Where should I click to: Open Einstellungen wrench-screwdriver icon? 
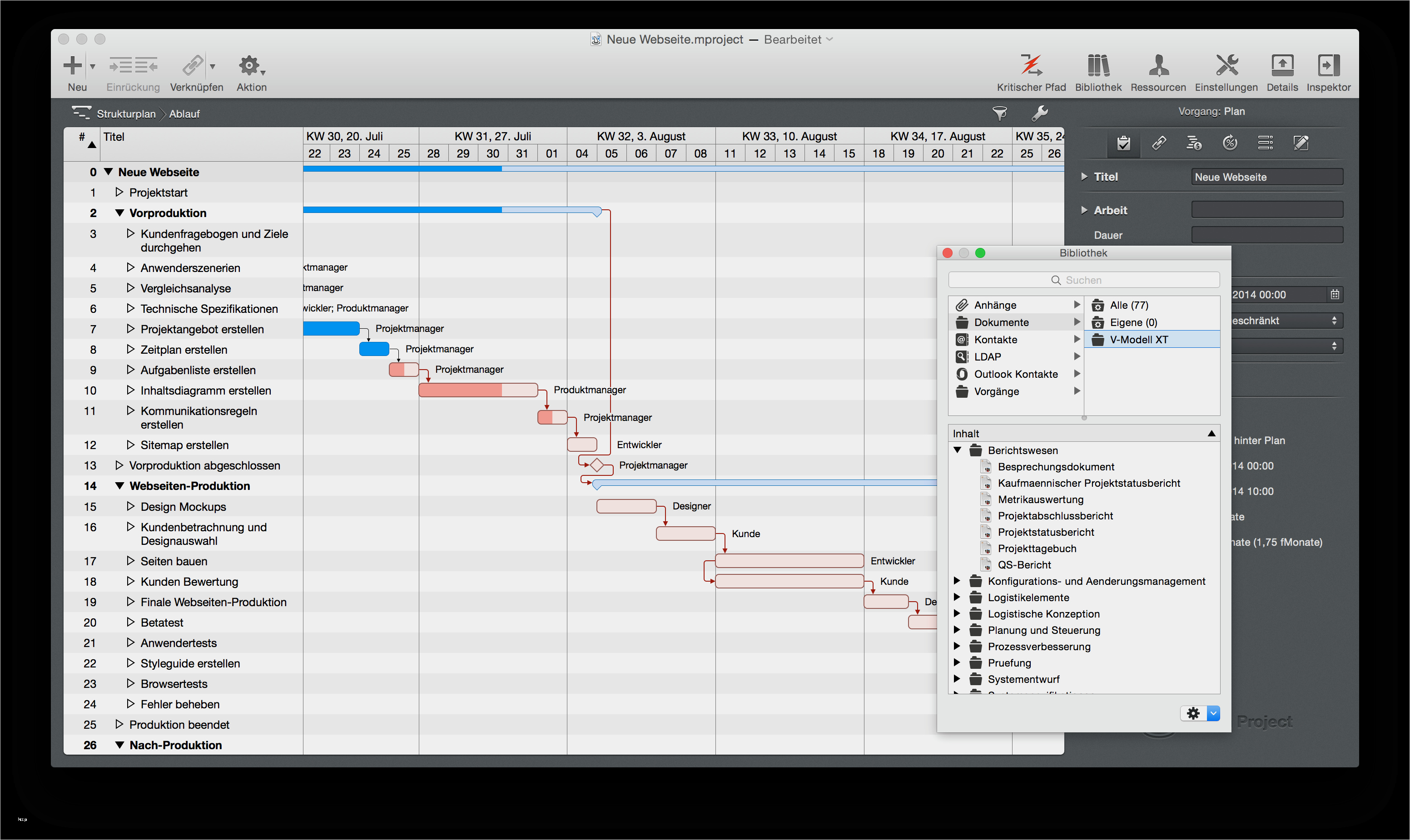1226,66
